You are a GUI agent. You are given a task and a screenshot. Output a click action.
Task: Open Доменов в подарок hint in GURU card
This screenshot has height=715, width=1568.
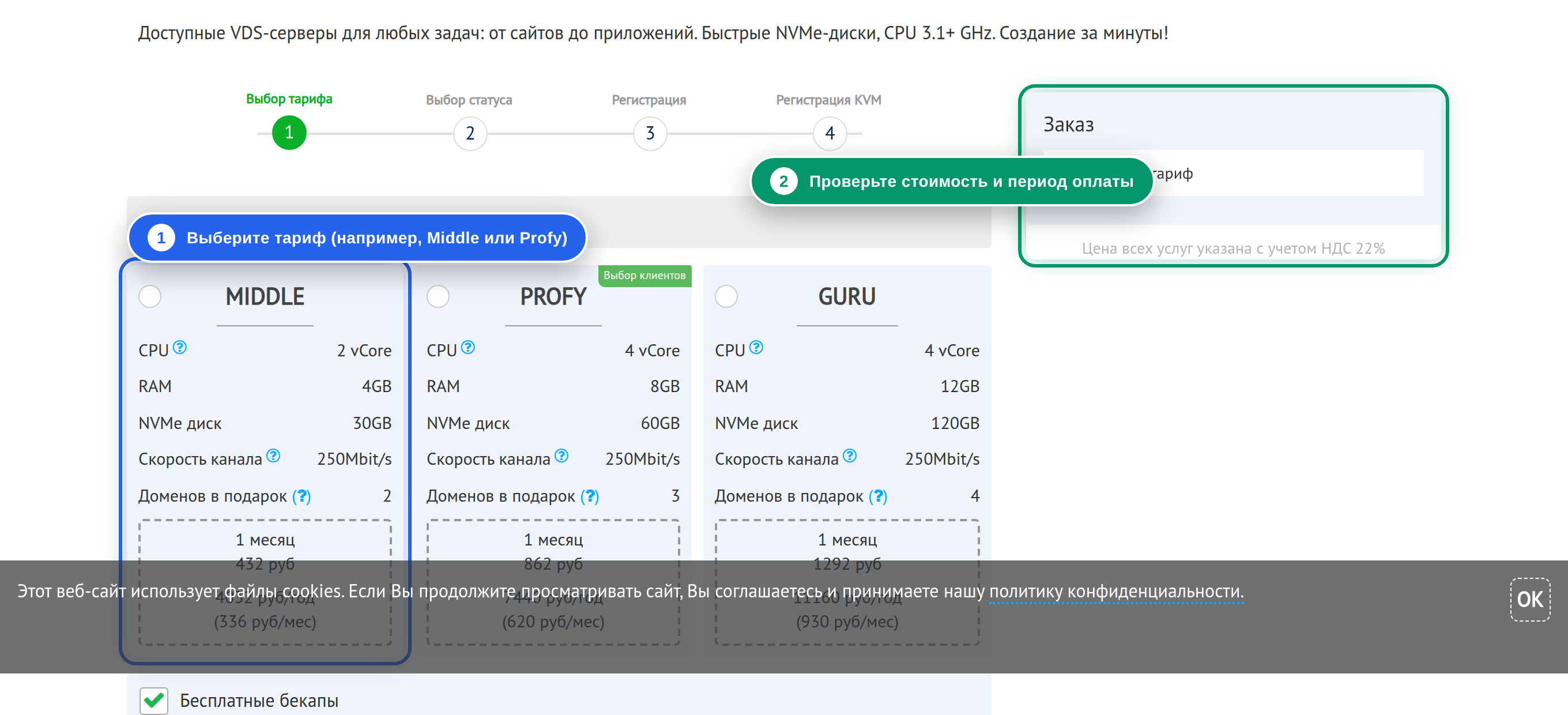click(878, 496)
